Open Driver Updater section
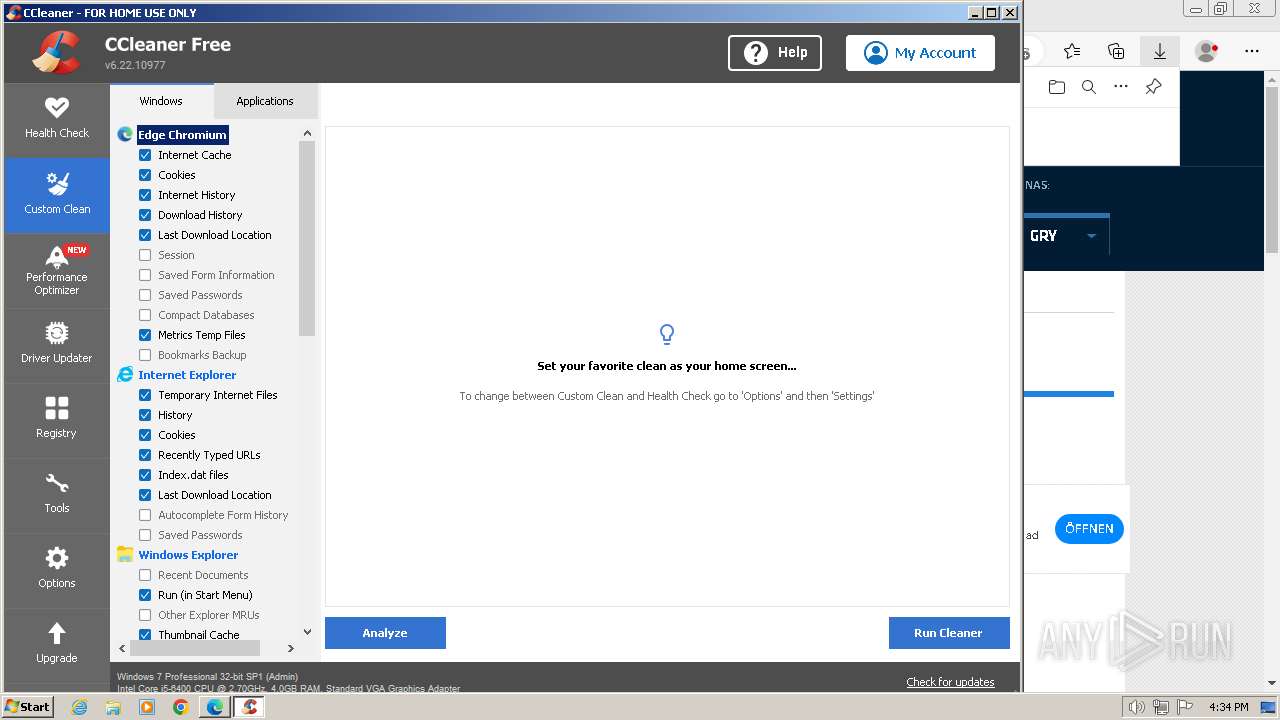 [x=57, y=345]
